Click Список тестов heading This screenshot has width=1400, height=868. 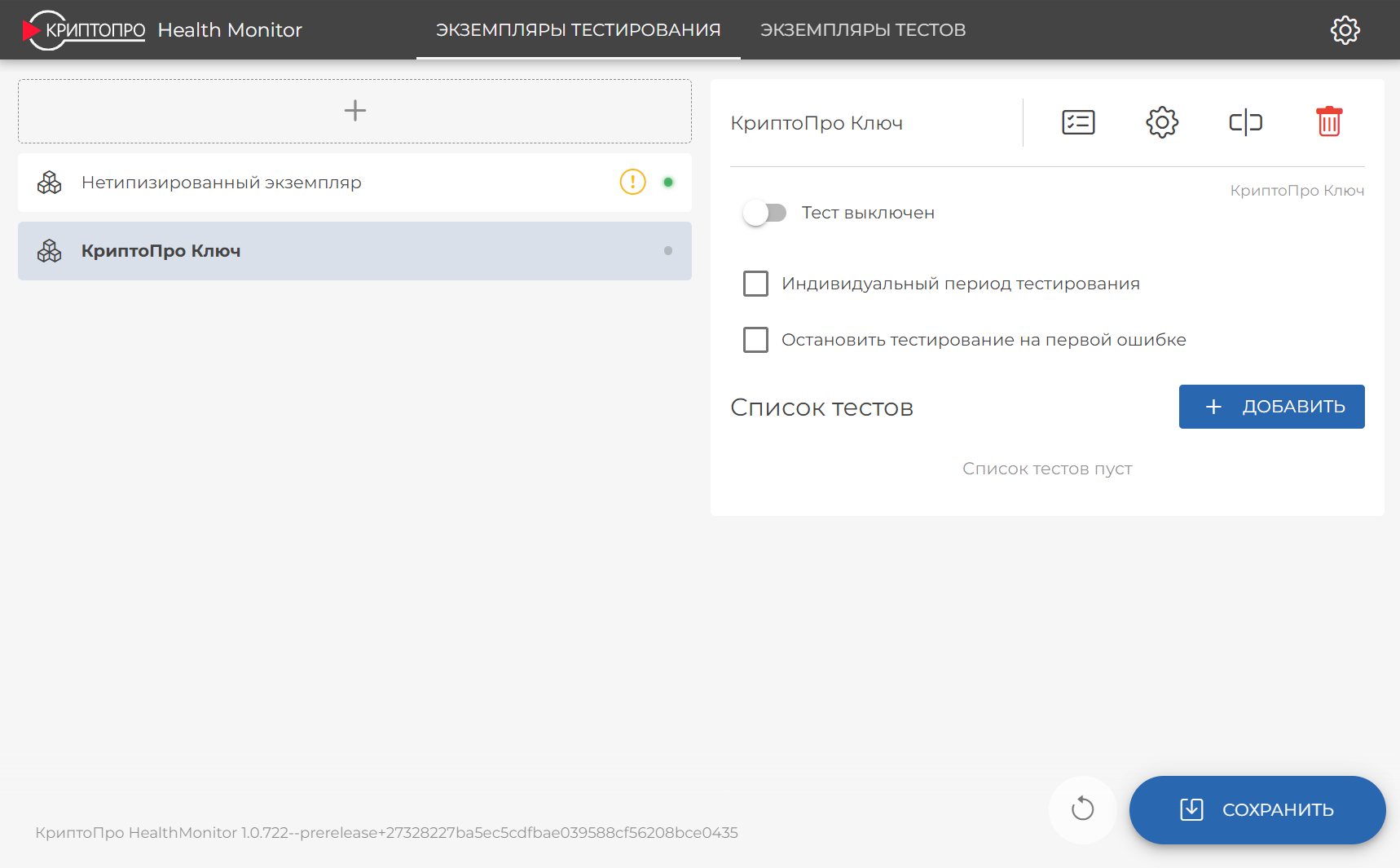821,408
